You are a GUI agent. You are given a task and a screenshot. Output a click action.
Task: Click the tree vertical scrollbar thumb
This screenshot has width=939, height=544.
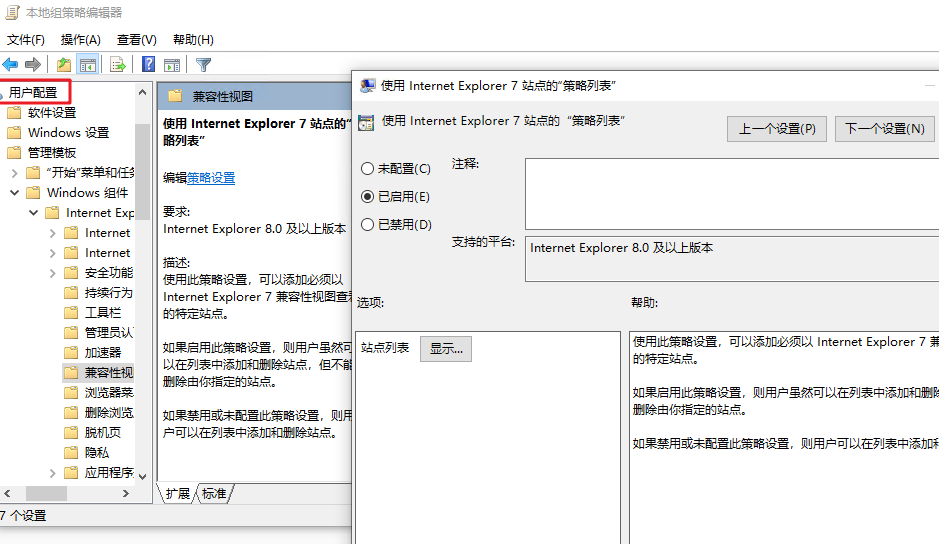click(142, 172)
